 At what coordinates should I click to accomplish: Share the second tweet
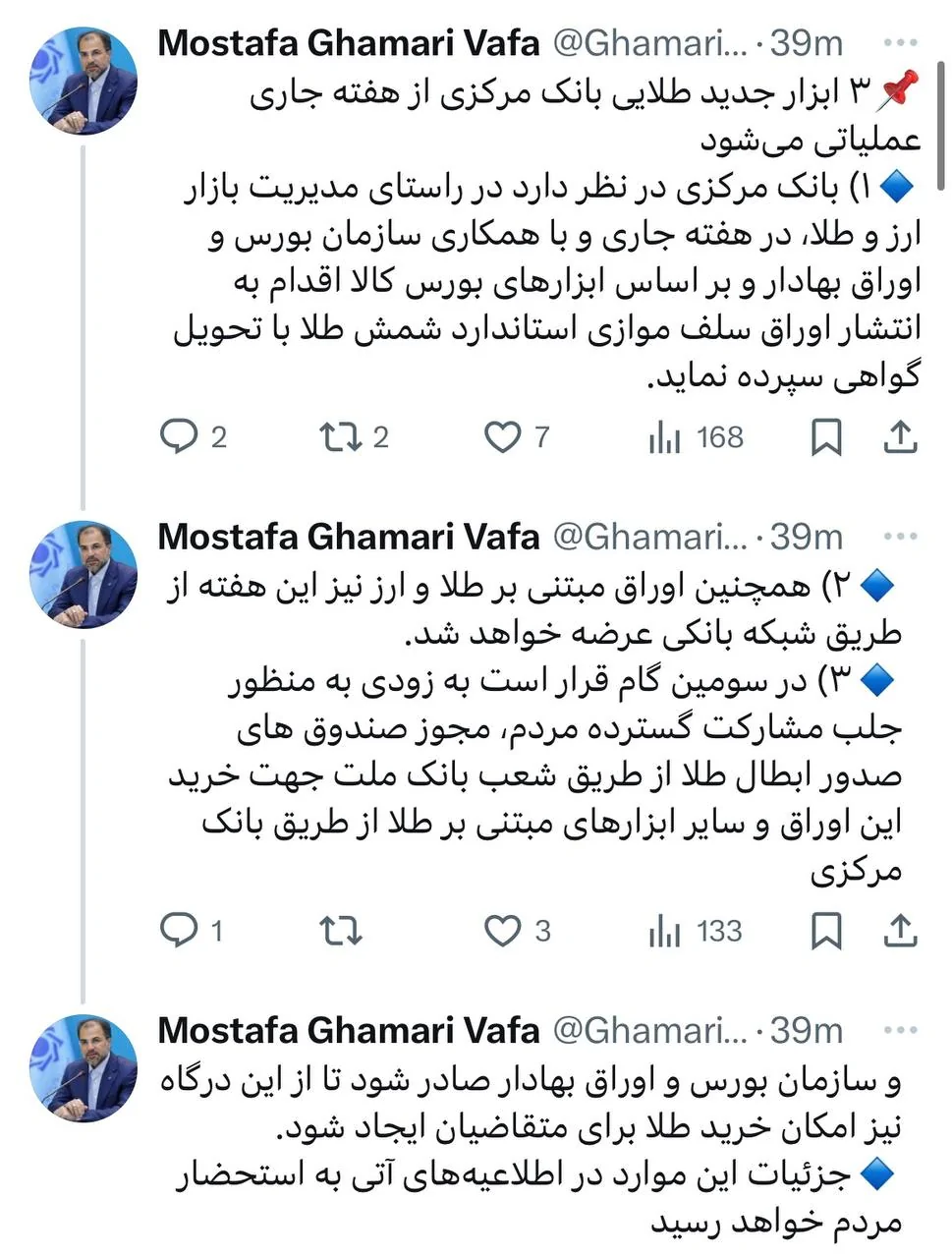click(900, 931)
